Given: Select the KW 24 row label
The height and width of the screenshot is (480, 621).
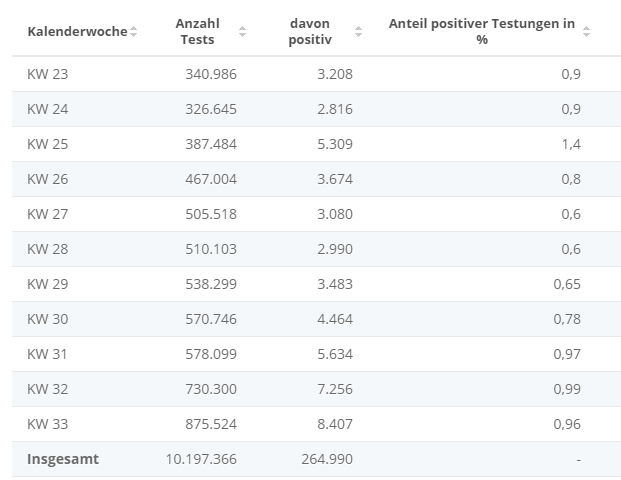Looking at the screenshot, I should pyautogui.click(x=47, y=109).
